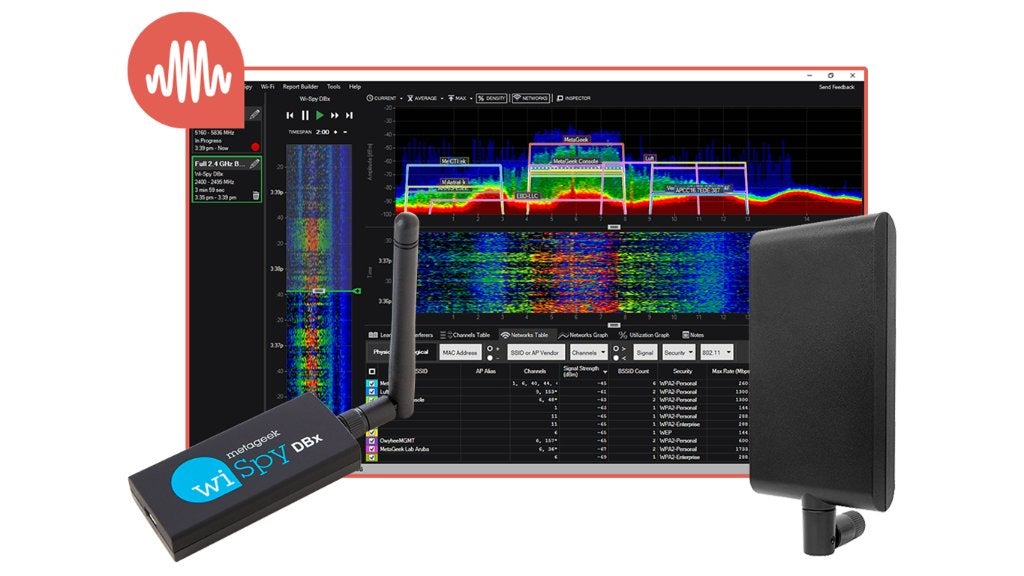Switch to the Networks Table tab

[524, 335]
